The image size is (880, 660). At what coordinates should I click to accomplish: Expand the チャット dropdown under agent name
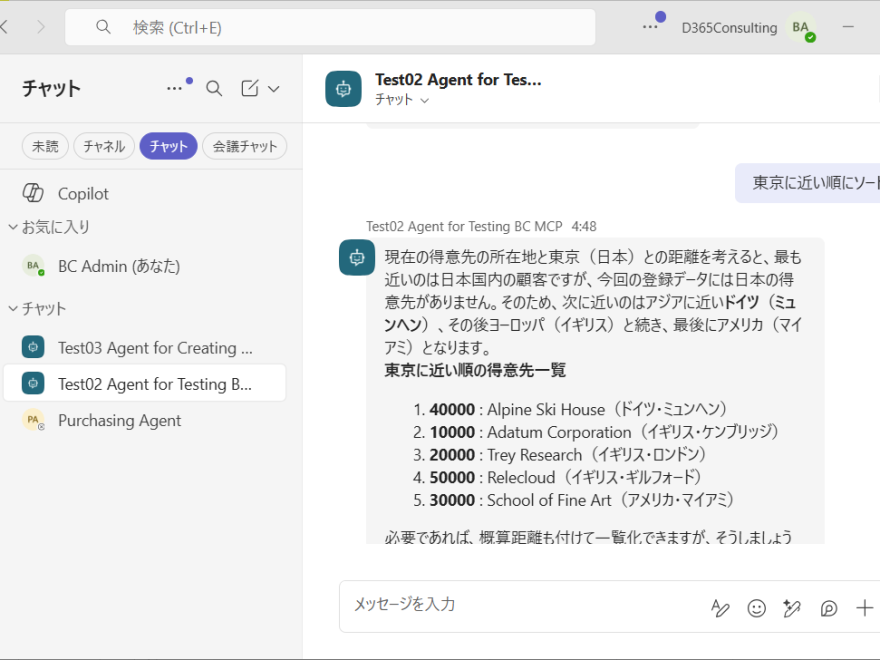click(402, 100)
